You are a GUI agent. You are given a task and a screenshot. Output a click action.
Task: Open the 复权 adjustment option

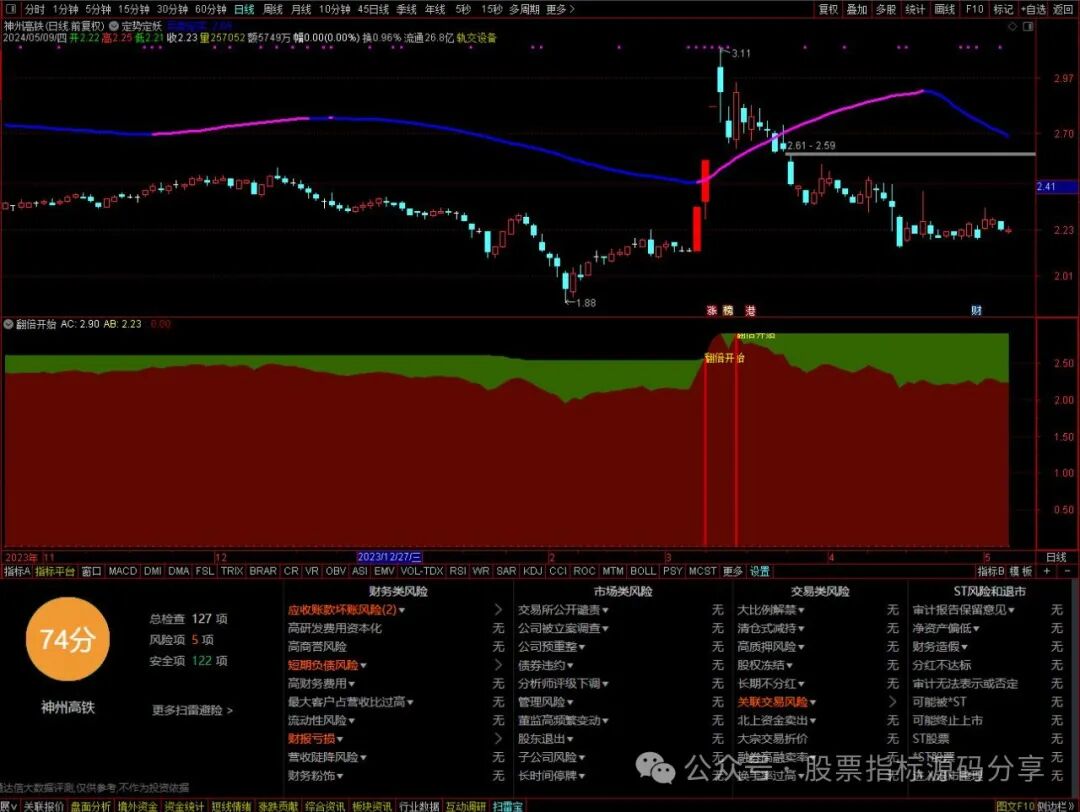coord(828,9)
